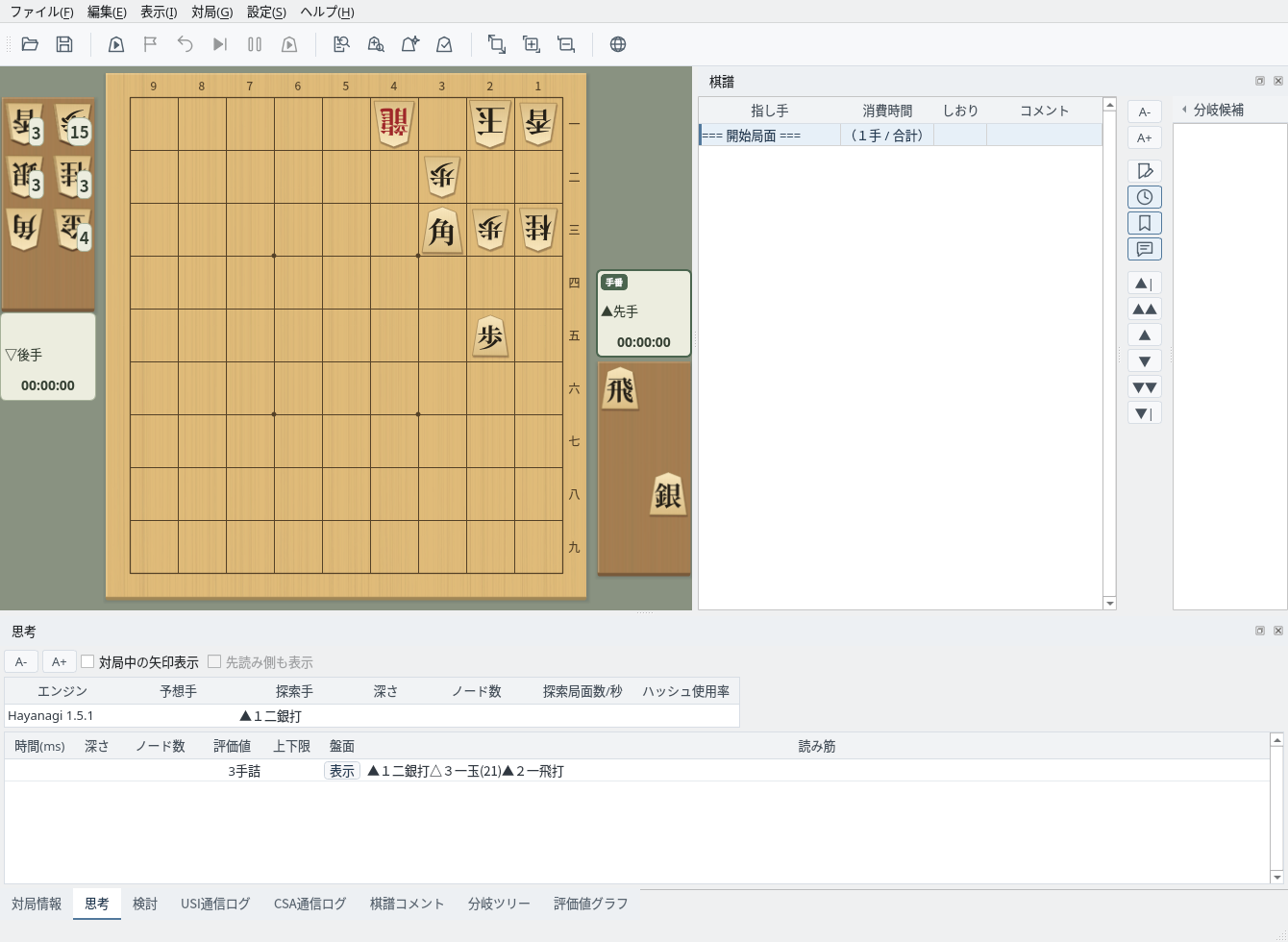Jump to first move with ▲| button
Viewport: 1288px width, 942px height.
[1145, 283]
